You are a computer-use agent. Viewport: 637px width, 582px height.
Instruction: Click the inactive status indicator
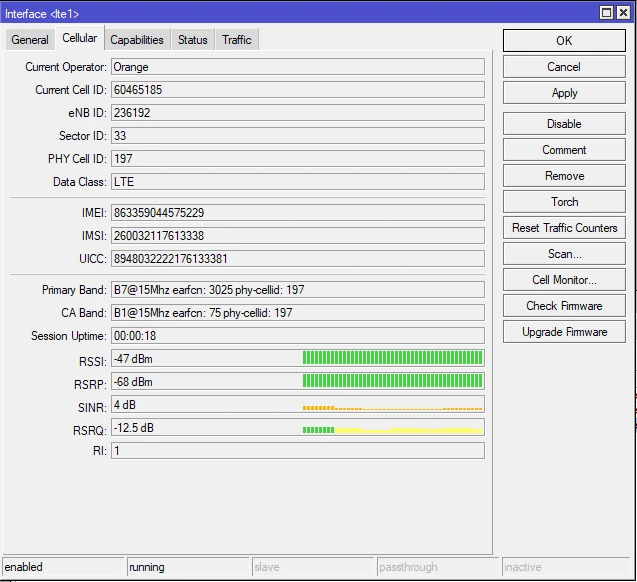click(x=566, y=567)
